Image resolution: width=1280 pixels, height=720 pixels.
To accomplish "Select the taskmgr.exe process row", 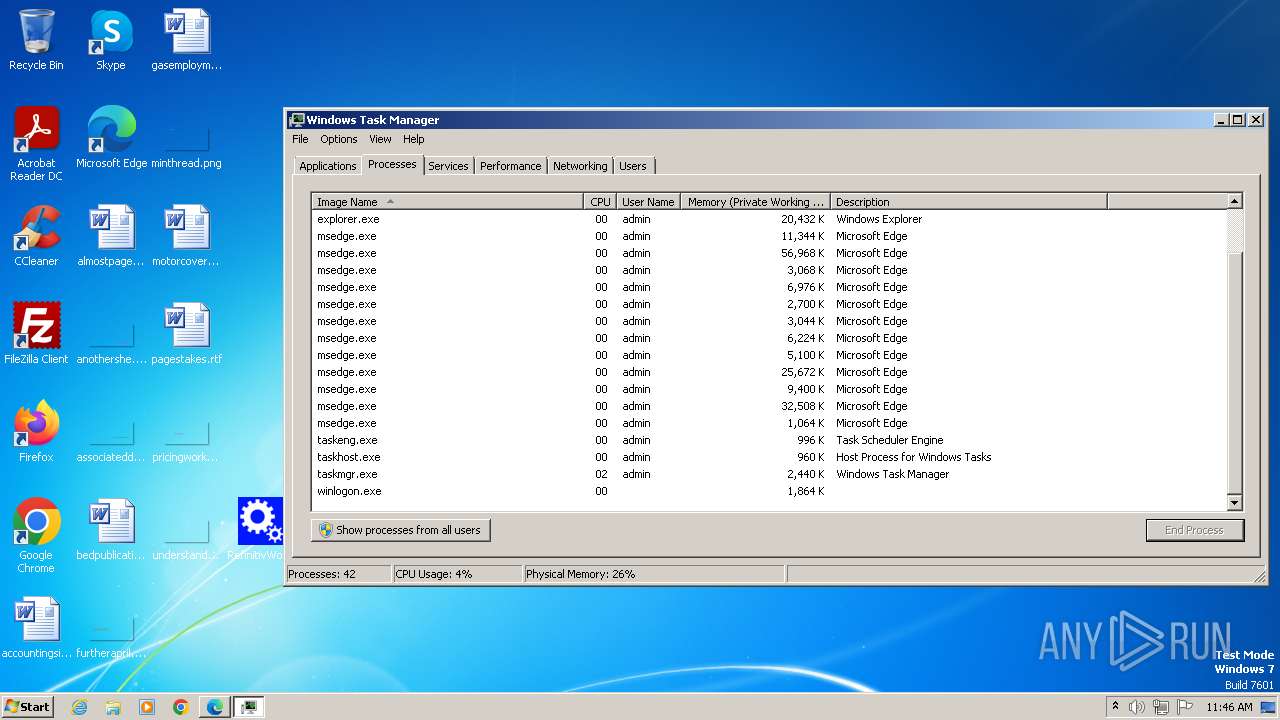I will pyautogui.click(x=768, y=474).
